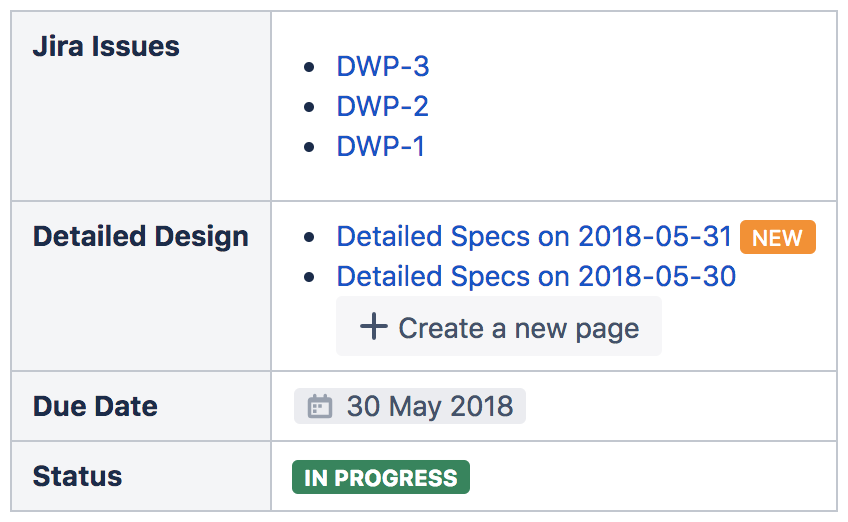
Task: Open the DWP-3 Jira issue link
Action: tap(382, 67)
